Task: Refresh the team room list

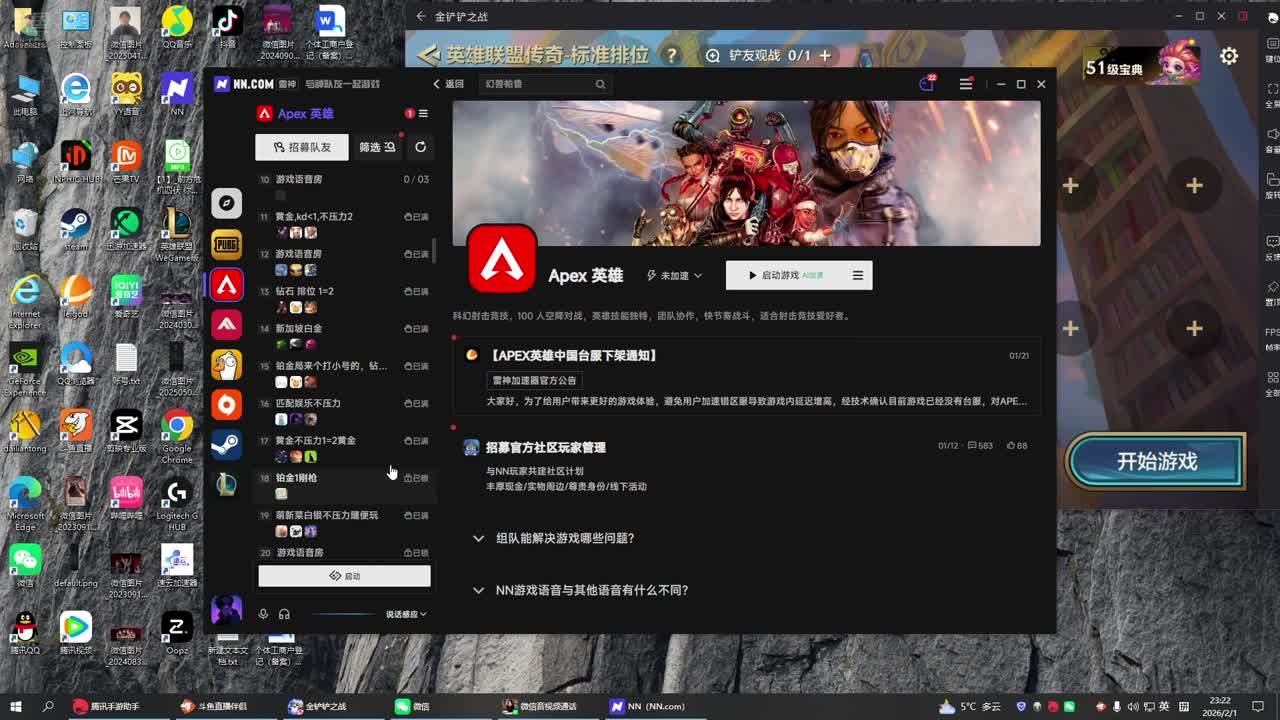Action: click(420, 147)
